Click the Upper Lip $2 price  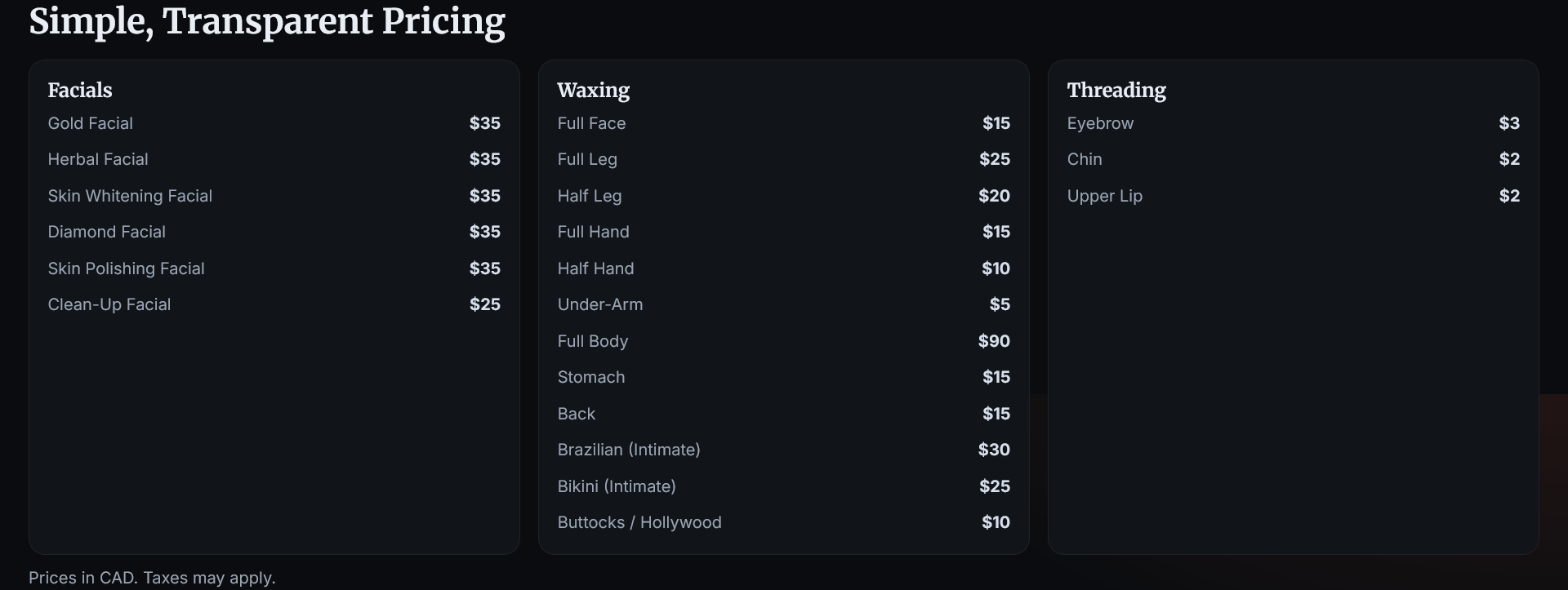[x=1508, y=196]
